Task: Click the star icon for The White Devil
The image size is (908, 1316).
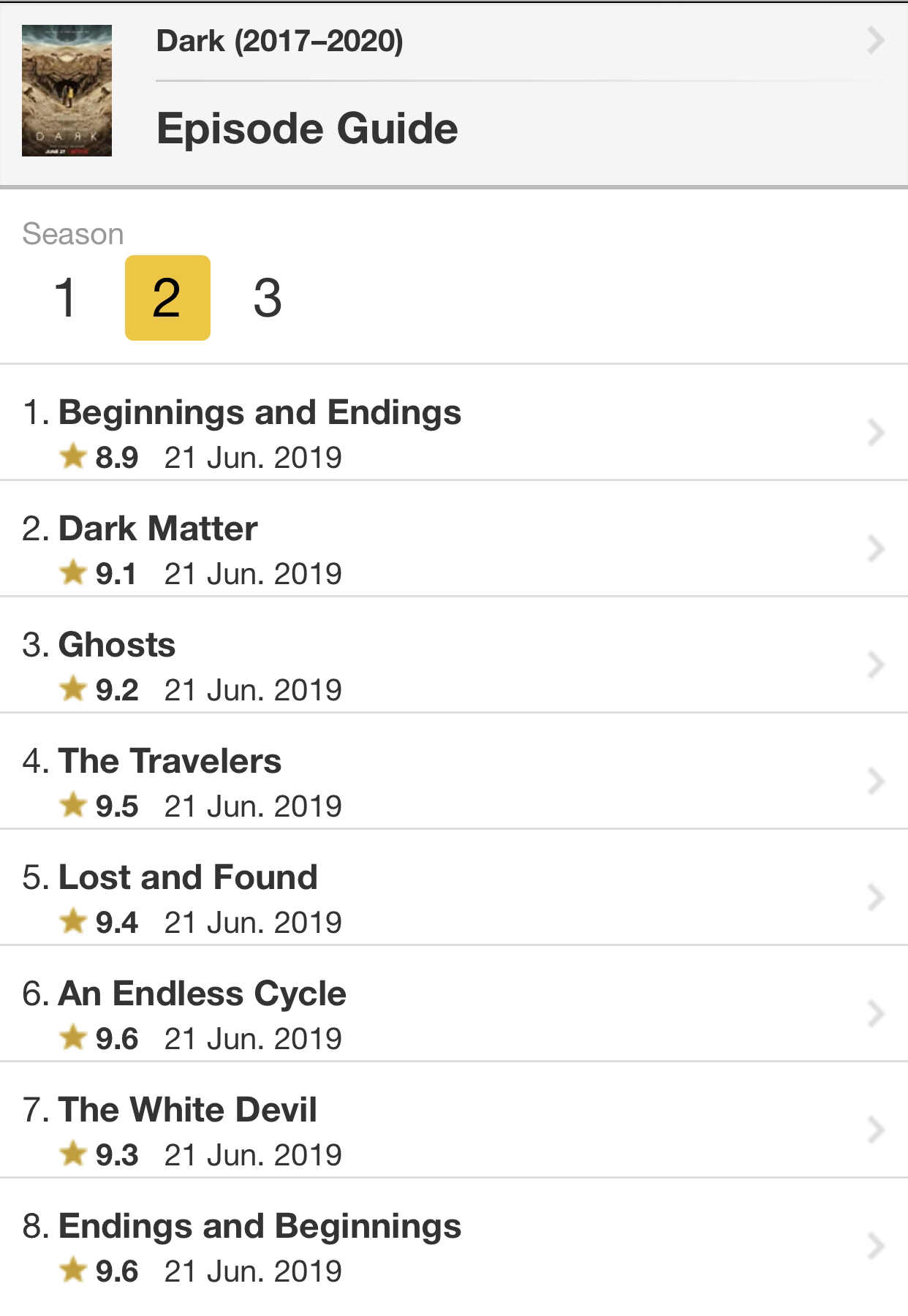Action: (x=73, y=1154)
